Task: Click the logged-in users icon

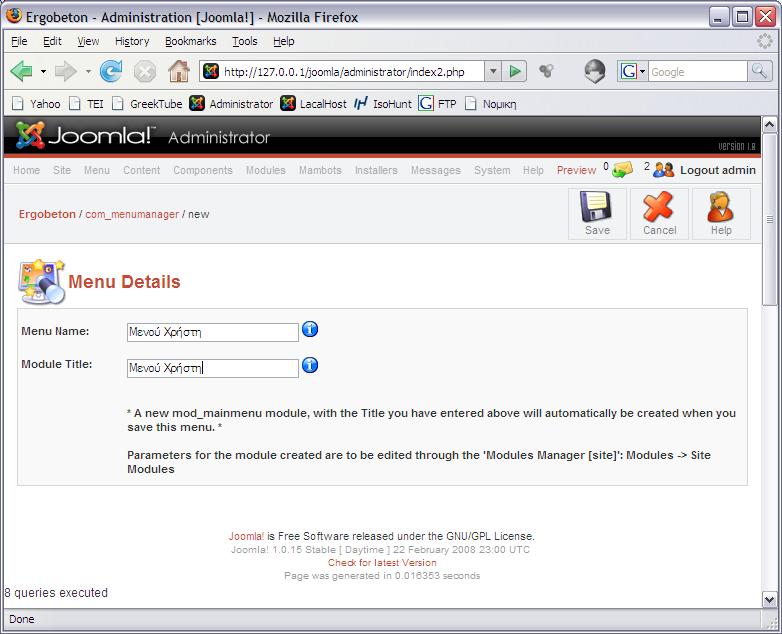Action: pos(663,170)
